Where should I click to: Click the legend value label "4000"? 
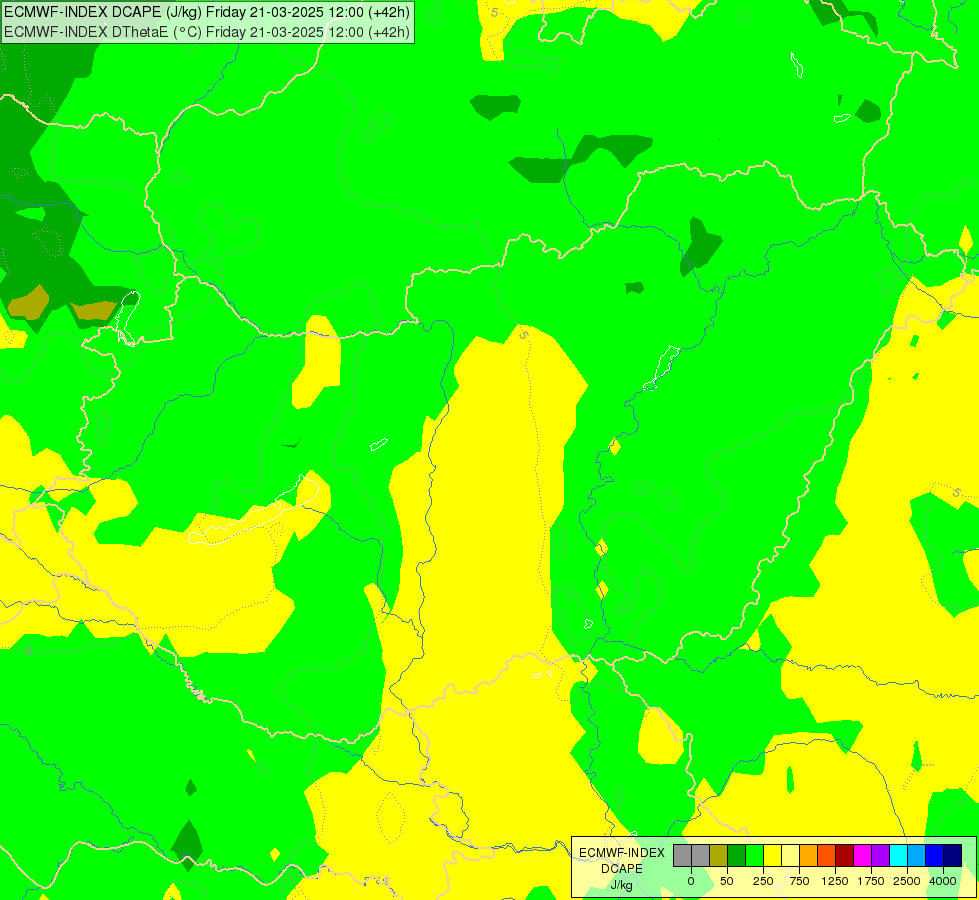[x=943, y=881]
